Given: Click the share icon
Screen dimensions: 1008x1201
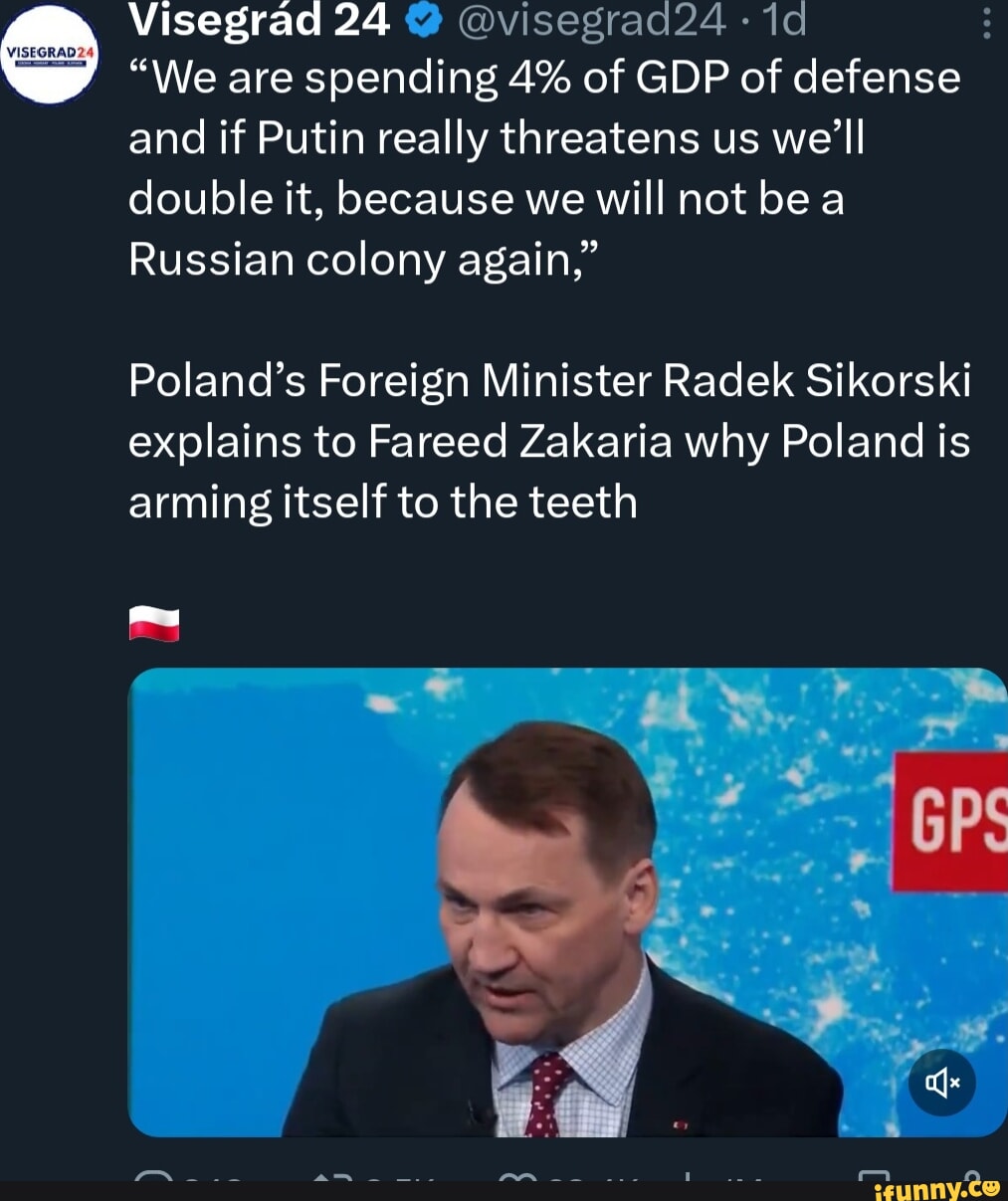Looking at the screenshot, I should pyautogui.click(x=972, y=1176).
